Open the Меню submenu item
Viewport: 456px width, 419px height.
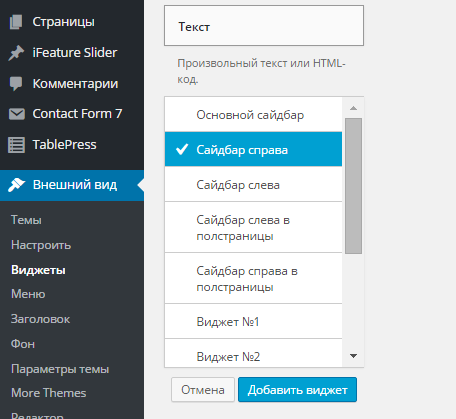28,294
